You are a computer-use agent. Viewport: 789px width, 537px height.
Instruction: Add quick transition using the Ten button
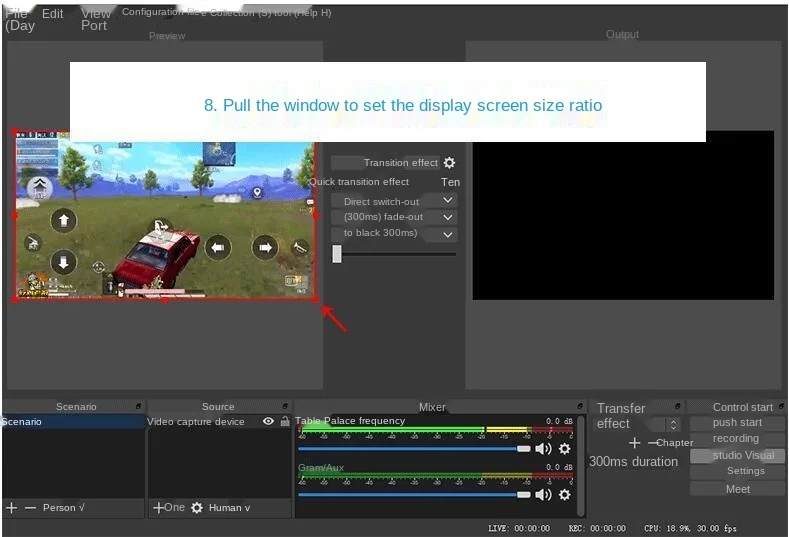click(450, 182)
